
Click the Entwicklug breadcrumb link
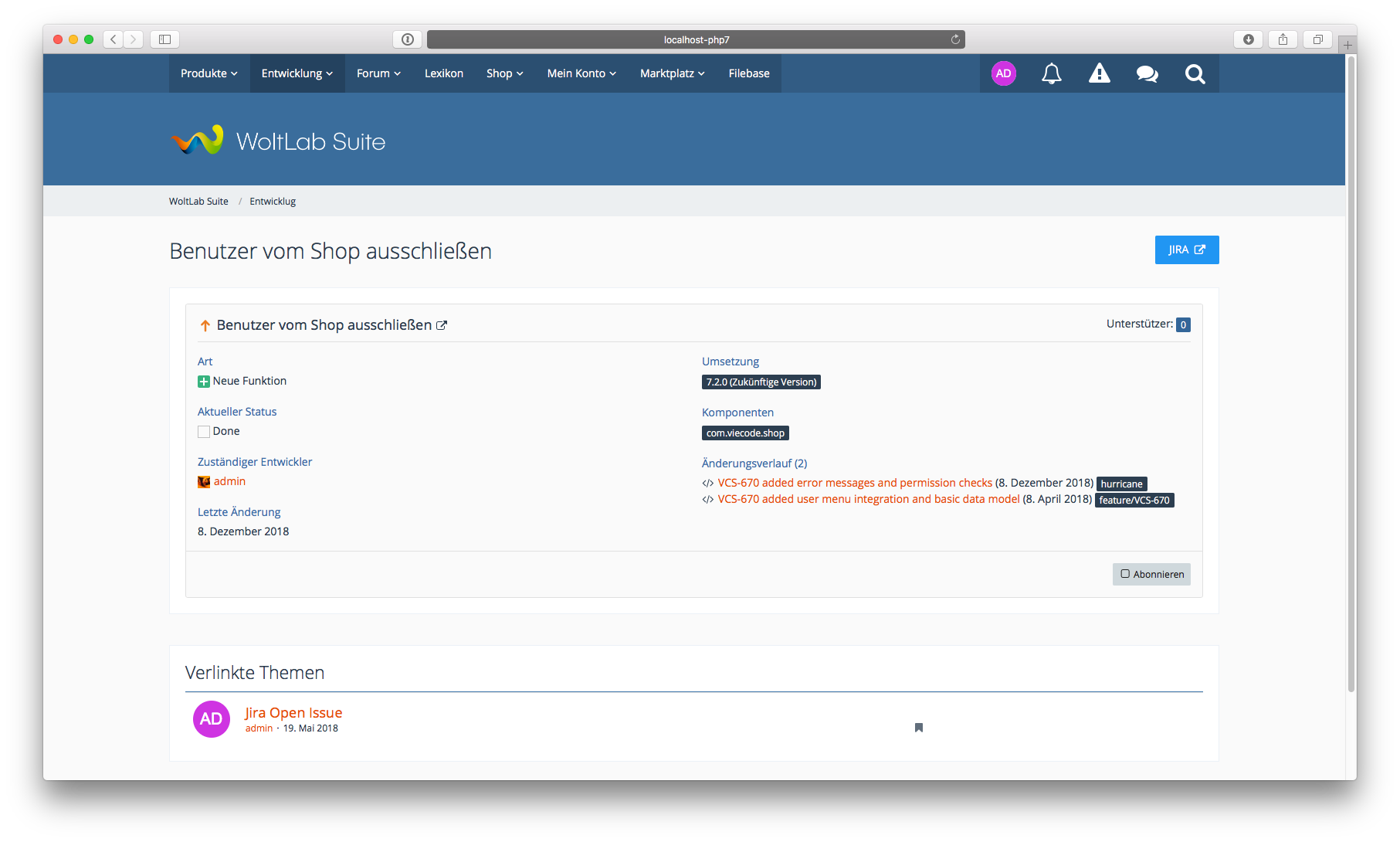pyautogui.click(x=273, y=202)
